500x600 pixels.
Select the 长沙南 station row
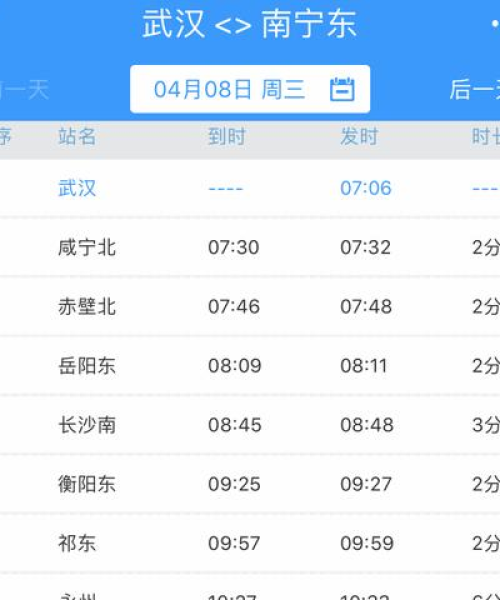coord(250,425)
